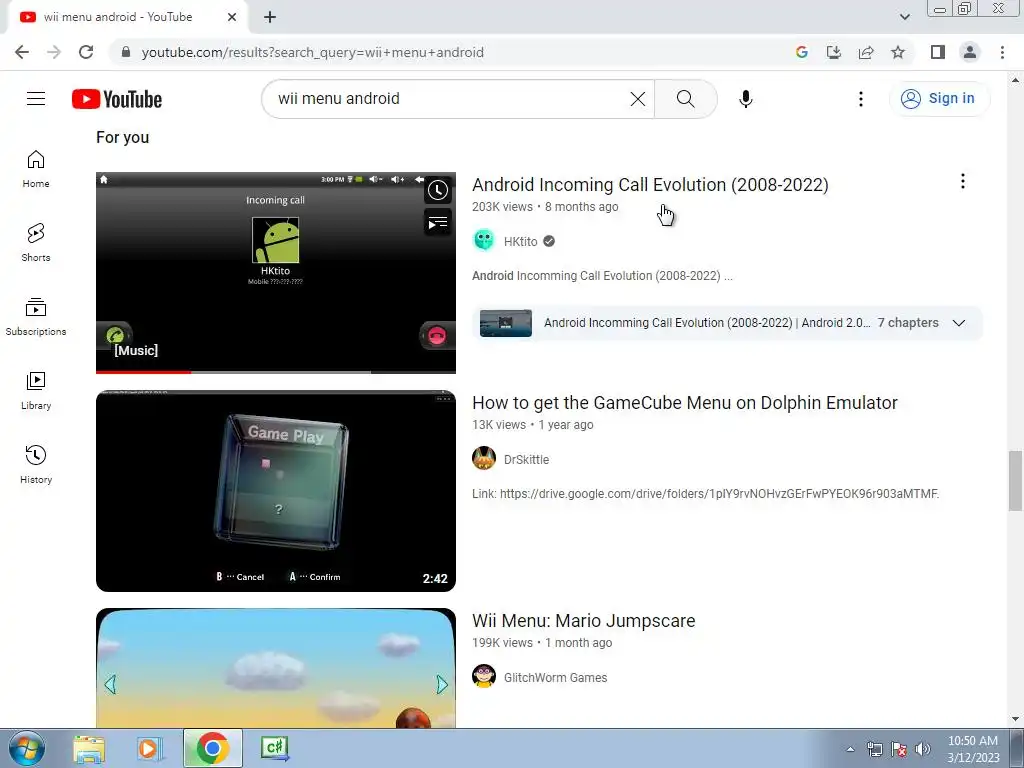Viewport: 1024px width, 768px height.
Task: Open Windows Explorer from the taskbar
Action: [89, 748]
